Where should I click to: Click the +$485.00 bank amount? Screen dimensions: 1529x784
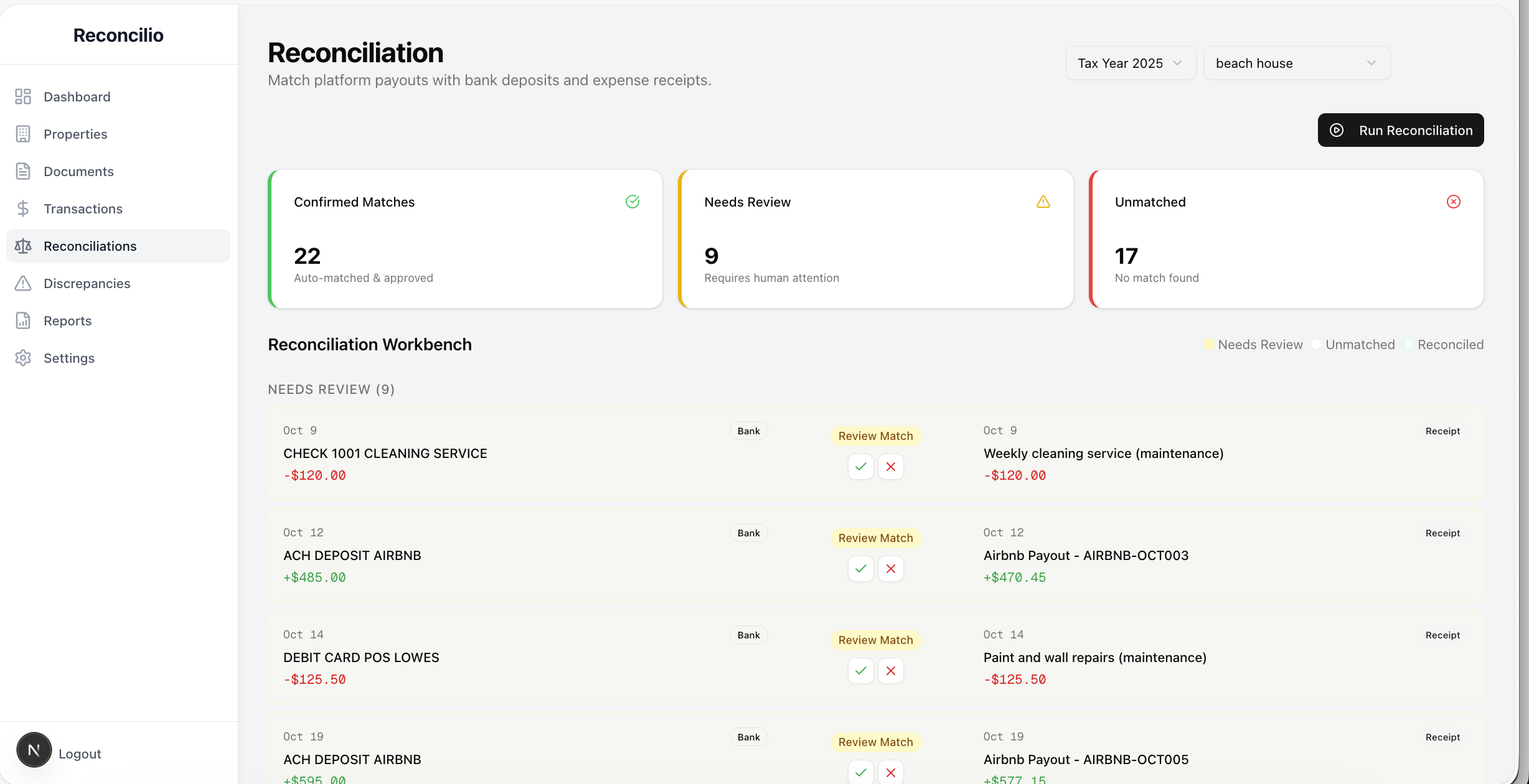pyautogui.click(x=314, y=577)
